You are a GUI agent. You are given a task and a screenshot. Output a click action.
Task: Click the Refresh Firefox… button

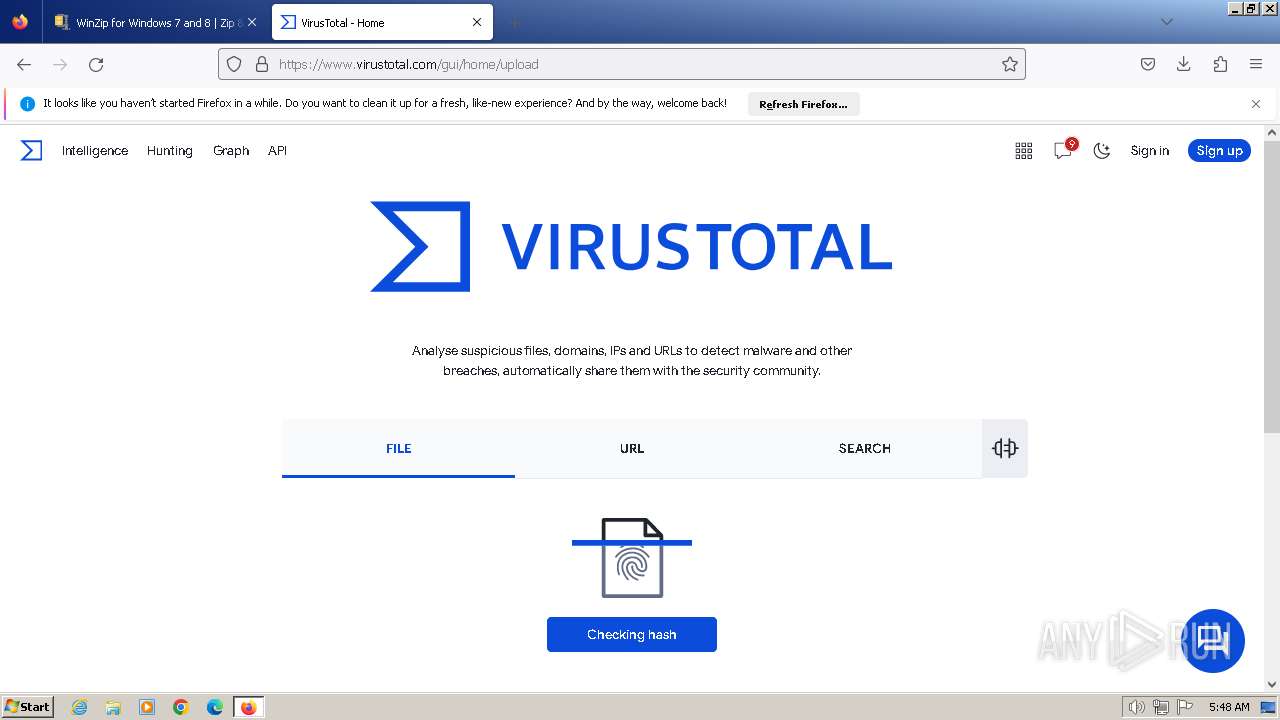point(803,104)
